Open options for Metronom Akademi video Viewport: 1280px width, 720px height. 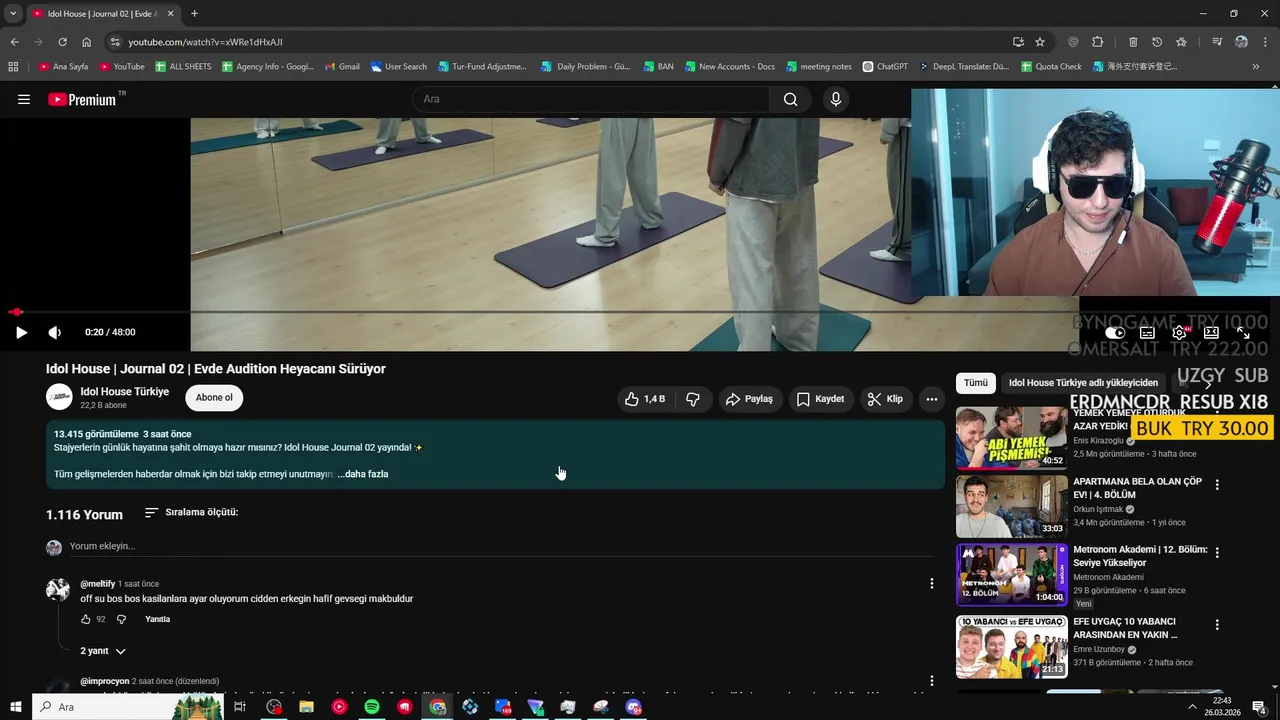click(1217, 553)
